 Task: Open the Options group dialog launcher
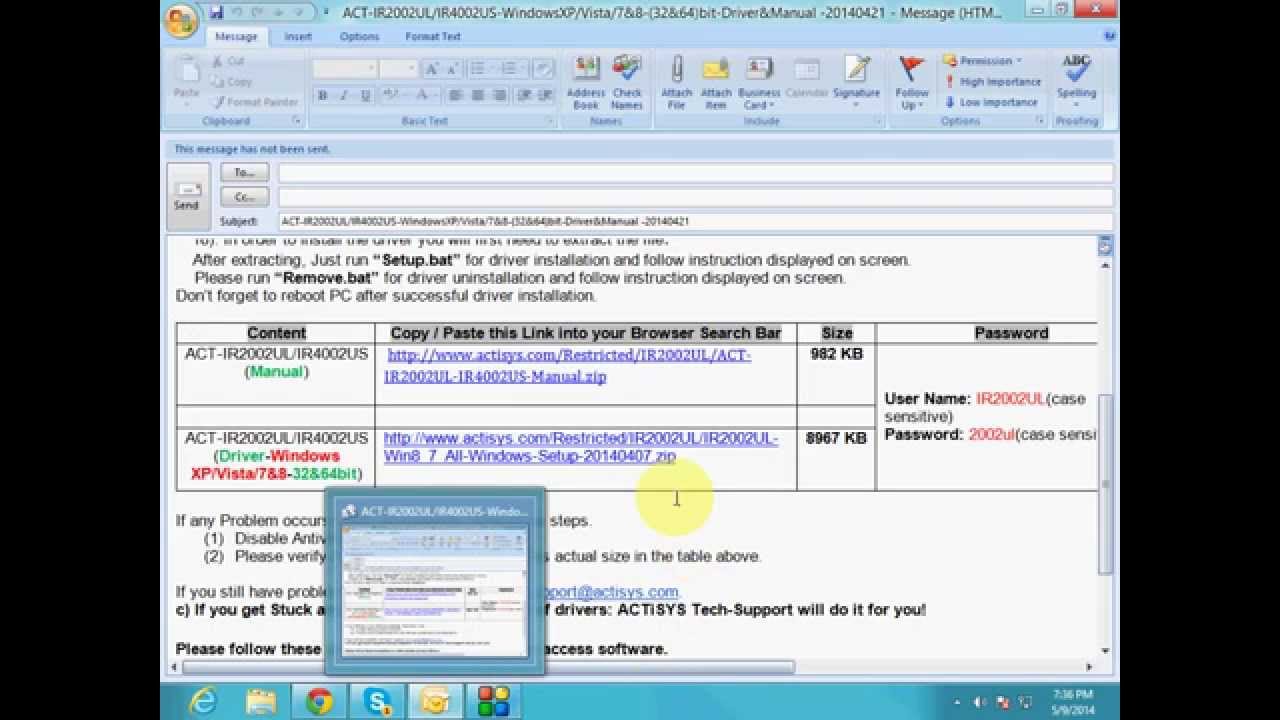pos(1040,121)
